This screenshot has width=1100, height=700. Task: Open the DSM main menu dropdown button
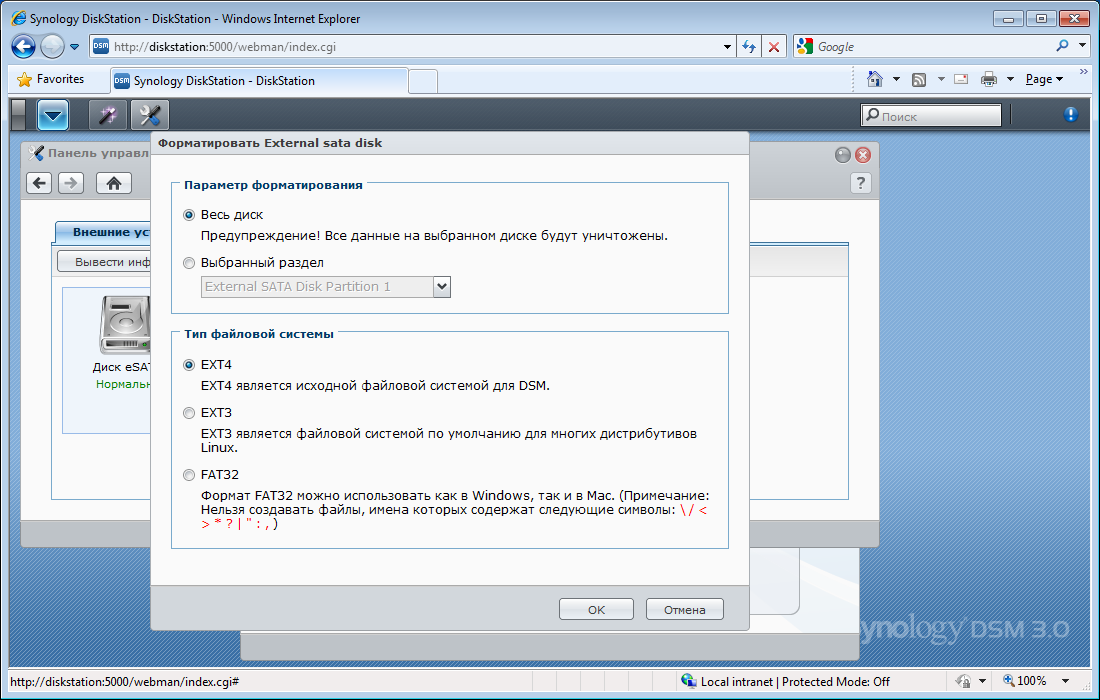[53, 115]
